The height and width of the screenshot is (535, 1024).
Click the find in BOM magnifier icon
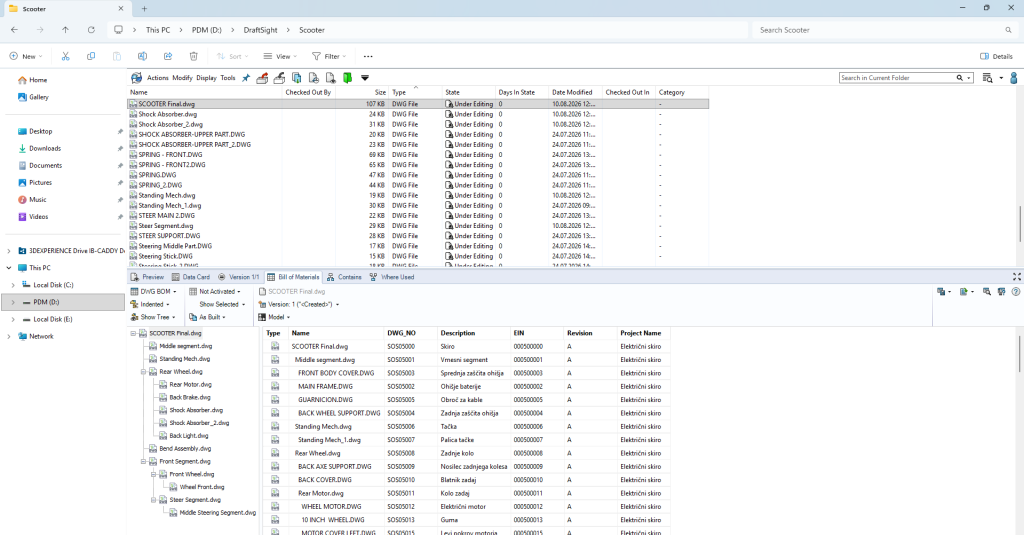(987, 291)
